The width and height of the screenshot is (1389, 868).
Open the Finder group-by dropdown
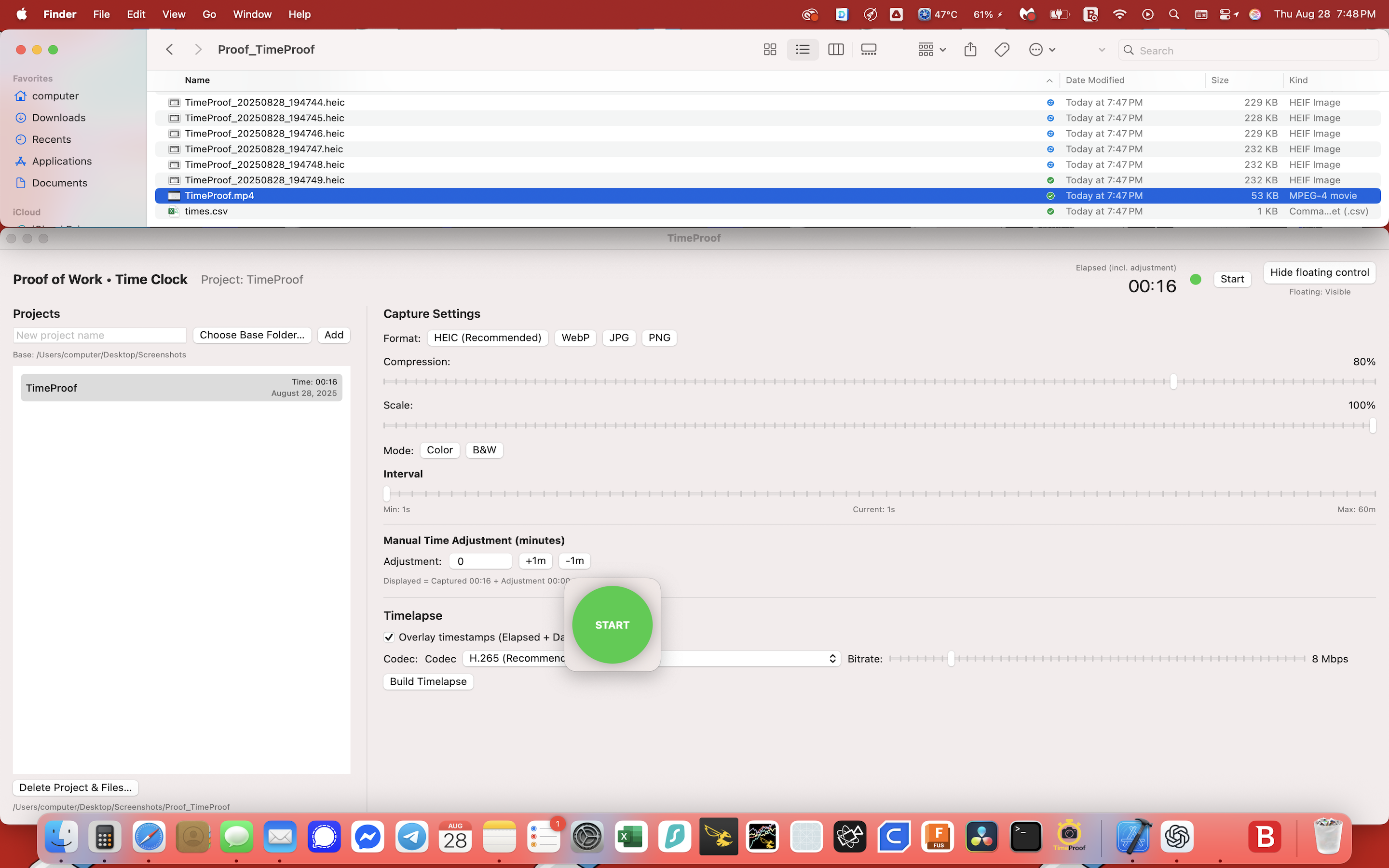pyautogui.click(x=932, y=50)
